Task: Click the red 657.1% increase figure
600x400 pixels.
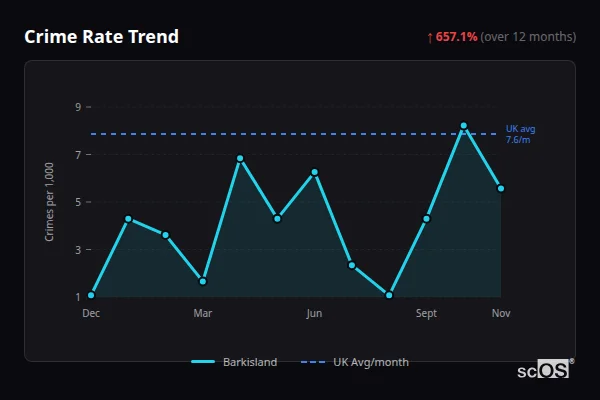Action: tap(456, 37)
